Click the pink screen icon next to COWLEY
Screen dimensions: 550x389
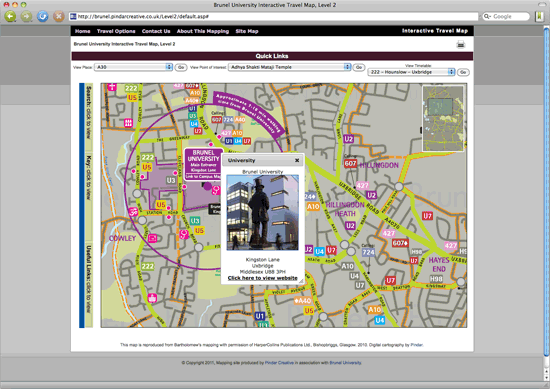click(x=152, y=238)
